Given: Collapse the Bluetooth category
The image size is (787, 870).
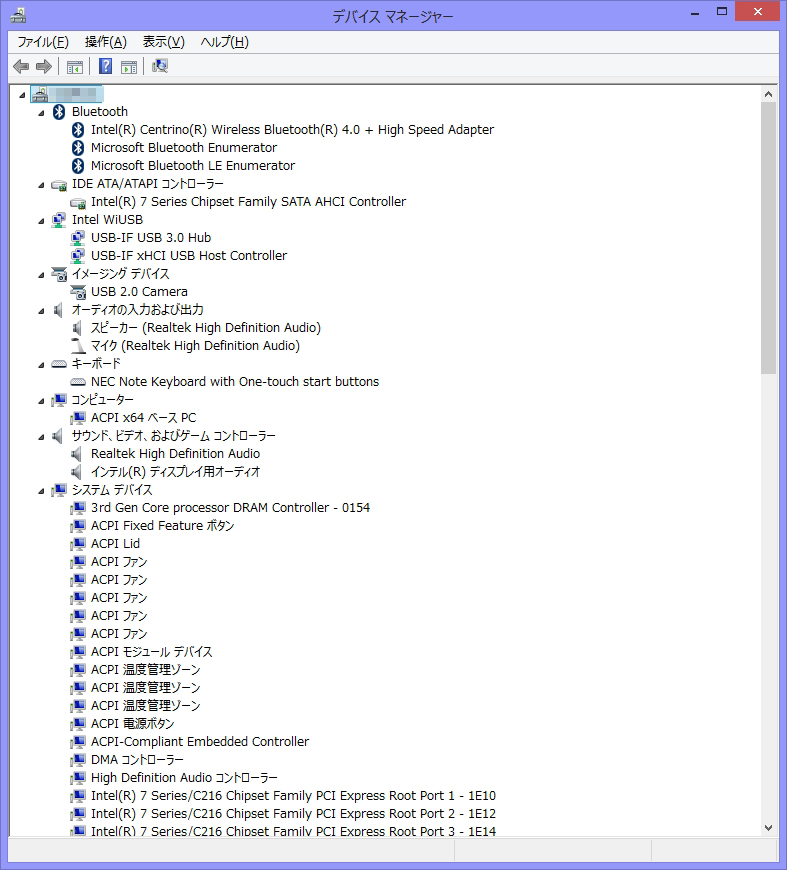Looking at the screenshot, I should (41, 113).
